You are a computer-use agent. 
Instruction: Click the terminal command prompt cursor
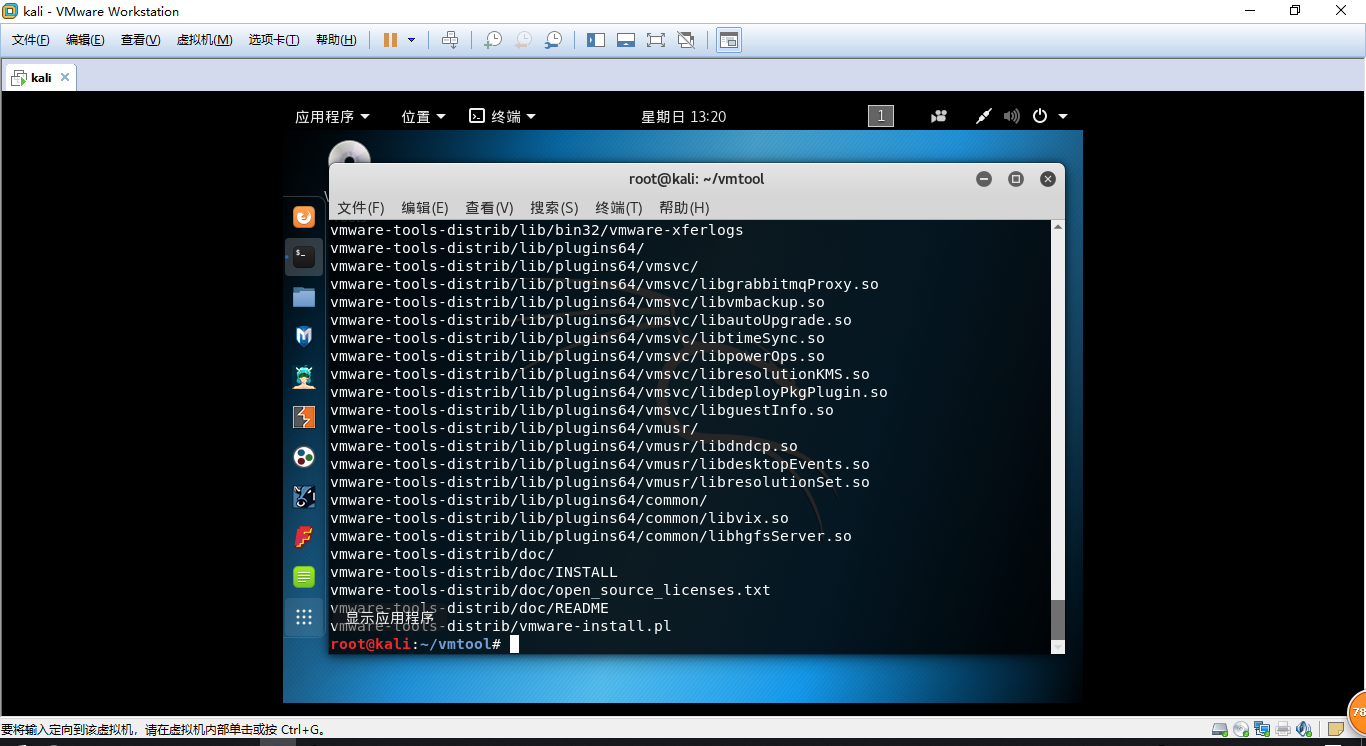pos(515,644)
